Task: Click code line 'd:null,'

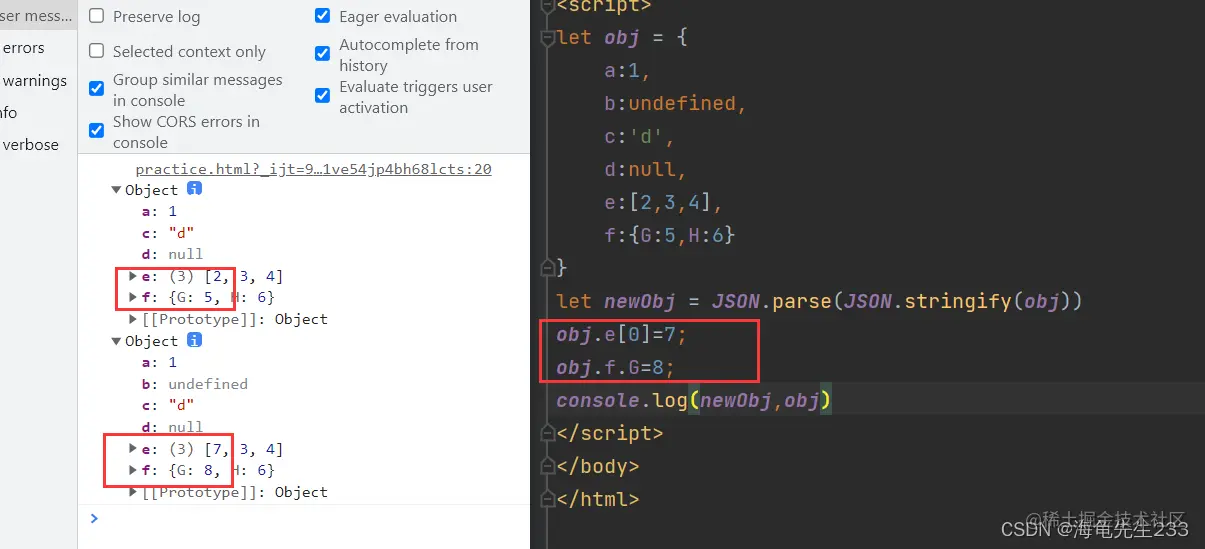Action: click(646, 170)
